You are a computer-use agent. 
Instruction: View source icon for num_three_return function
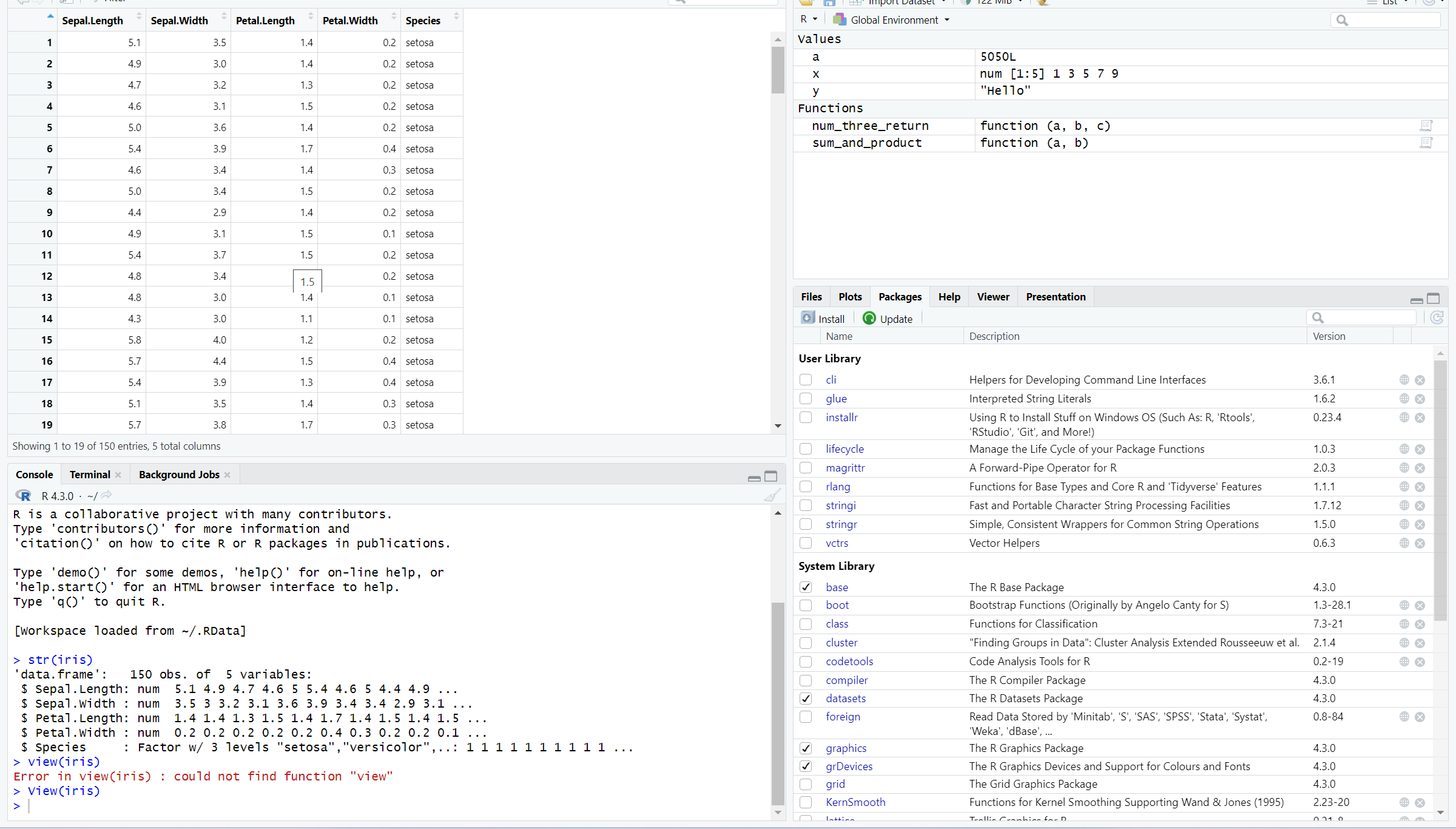coord(1426,126)
